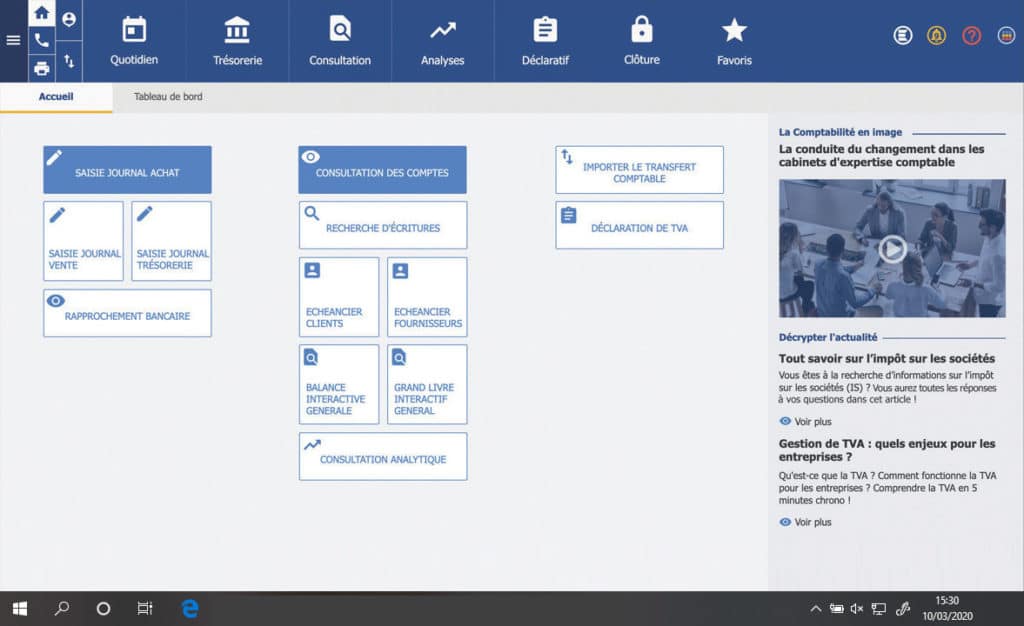Image resolution: width=1024 pixels, height=626 pixels.
Task: Click the user profile icon
Action: click(x=68, y=16)
